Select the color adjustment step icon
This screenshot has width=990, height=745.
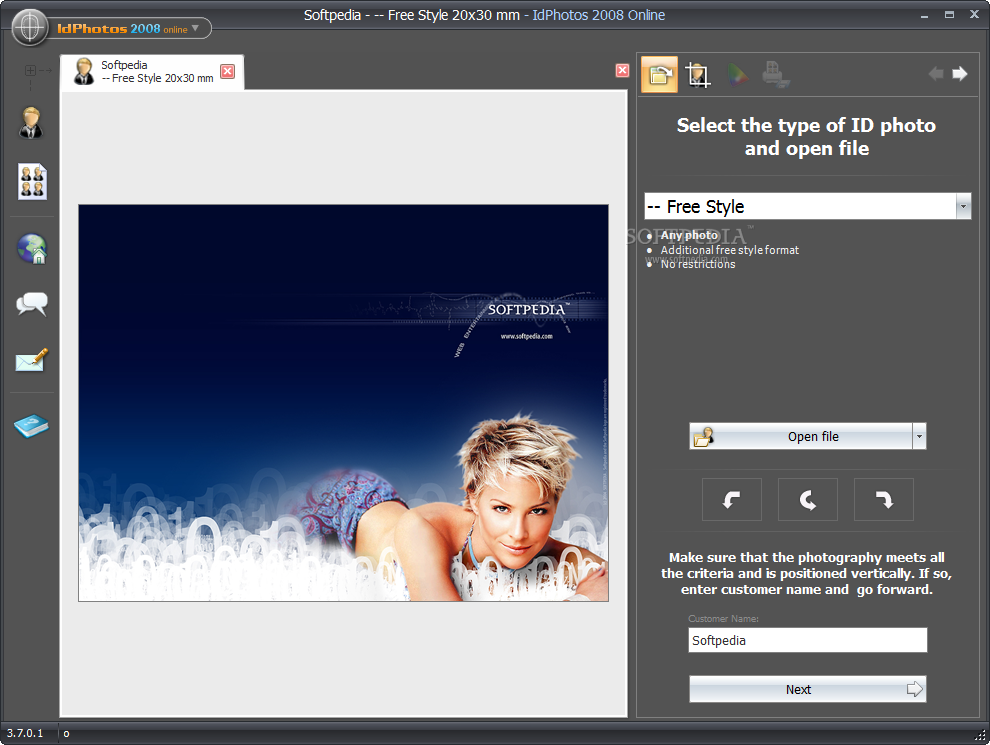tap(737, 75)
